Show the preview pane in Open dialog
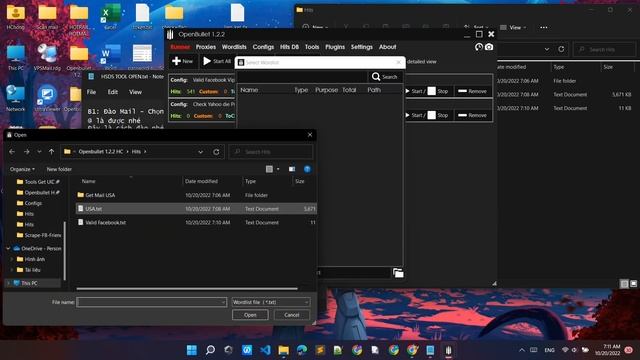Image resolution: width=640 pixels, height=360 pixels. pyautogui.click(x=292, y=169)
